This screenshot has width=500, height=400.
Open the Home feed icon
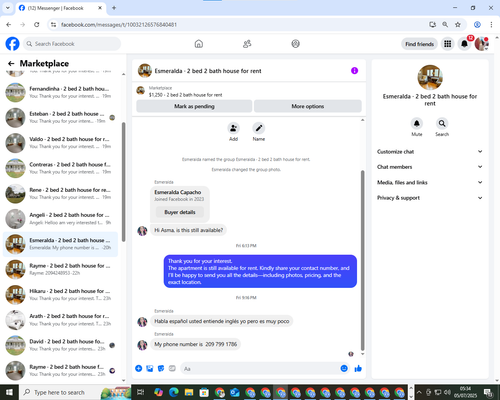199,44
